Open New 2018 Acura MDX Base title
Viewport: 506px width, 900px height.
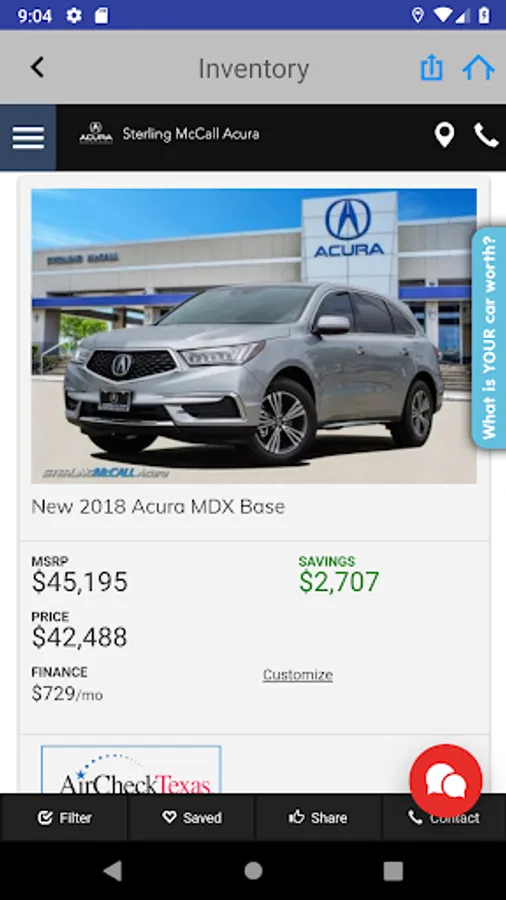click(x=158, y=507)
